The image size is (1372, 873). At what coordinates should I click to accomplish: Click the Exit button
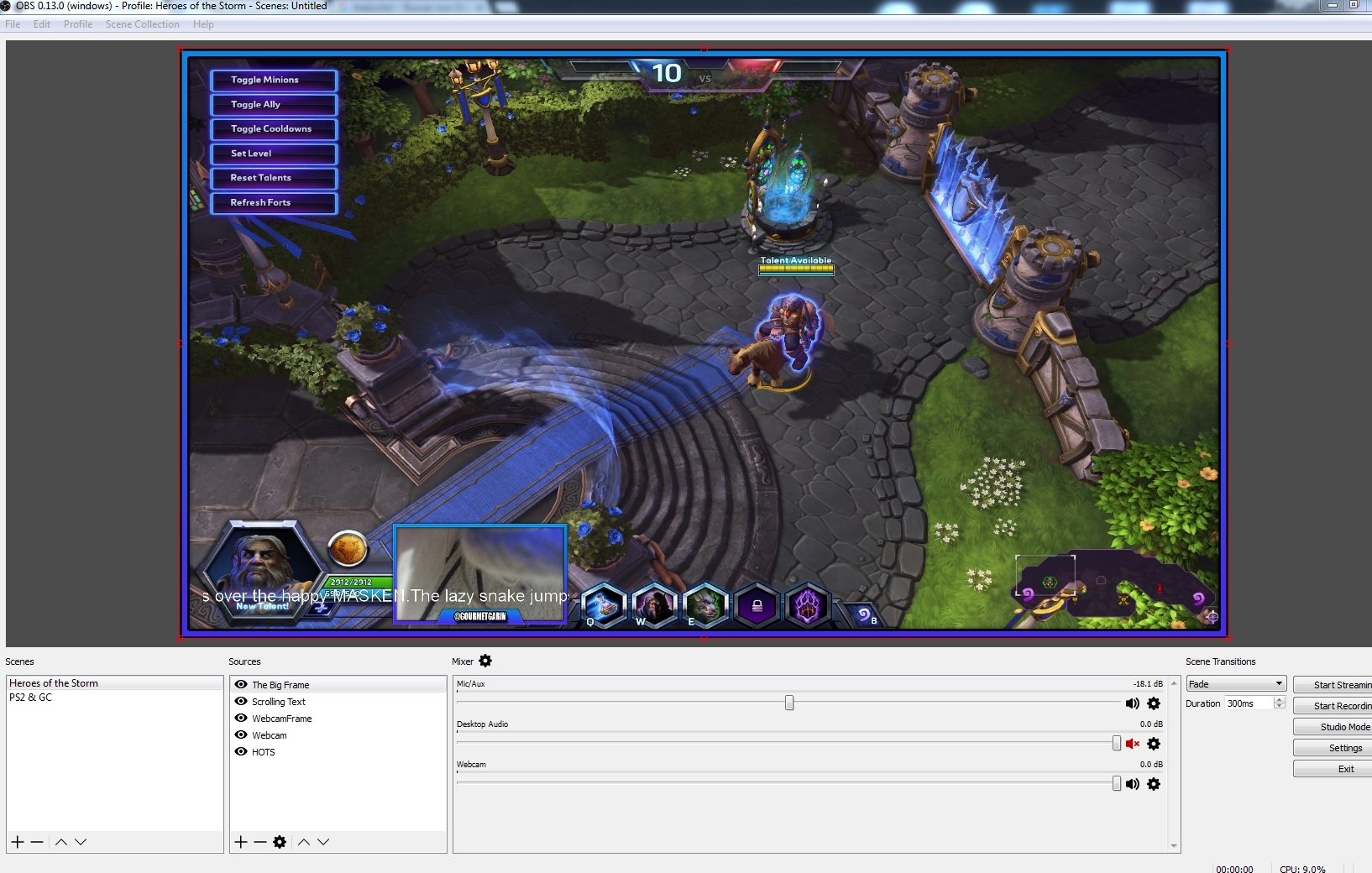pos(1333,769)
